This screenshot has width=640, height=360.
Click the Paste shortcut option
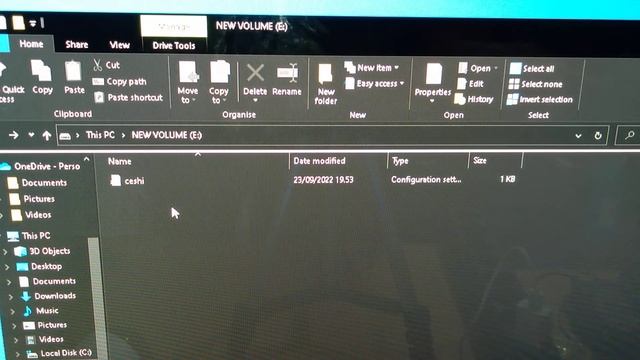tap(129, 97)
